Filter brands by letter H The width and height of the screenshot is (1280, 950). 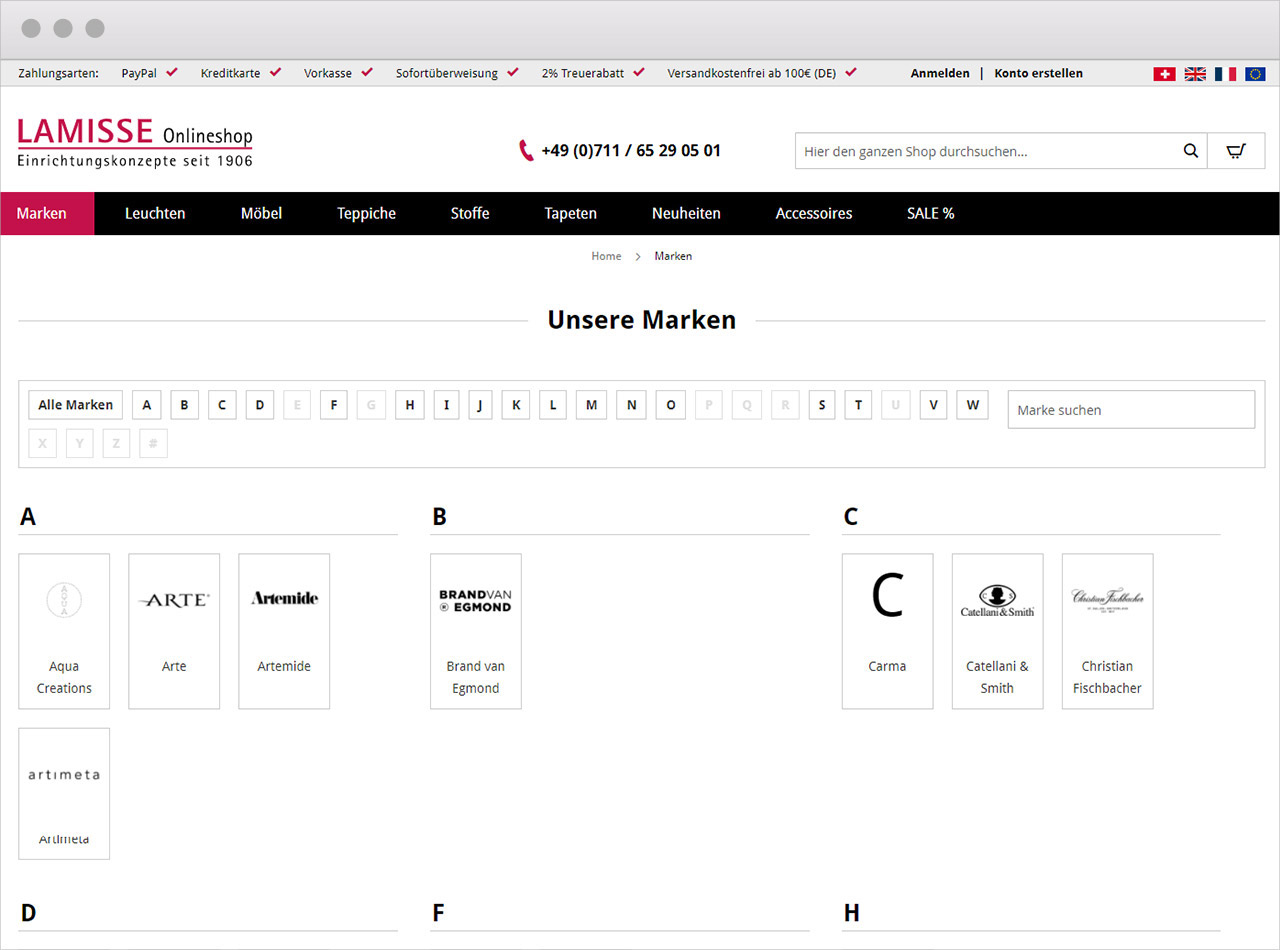click(x=409, y=405)
